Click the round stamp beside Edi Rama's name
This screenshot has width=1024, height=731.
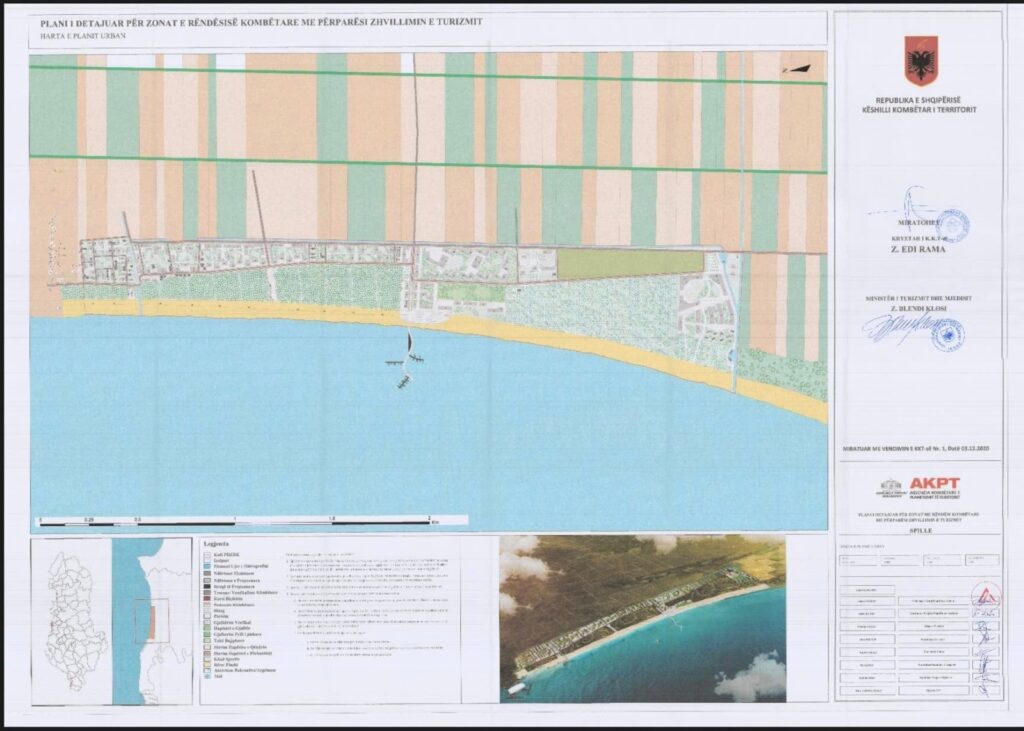click(x=952, y=225)
